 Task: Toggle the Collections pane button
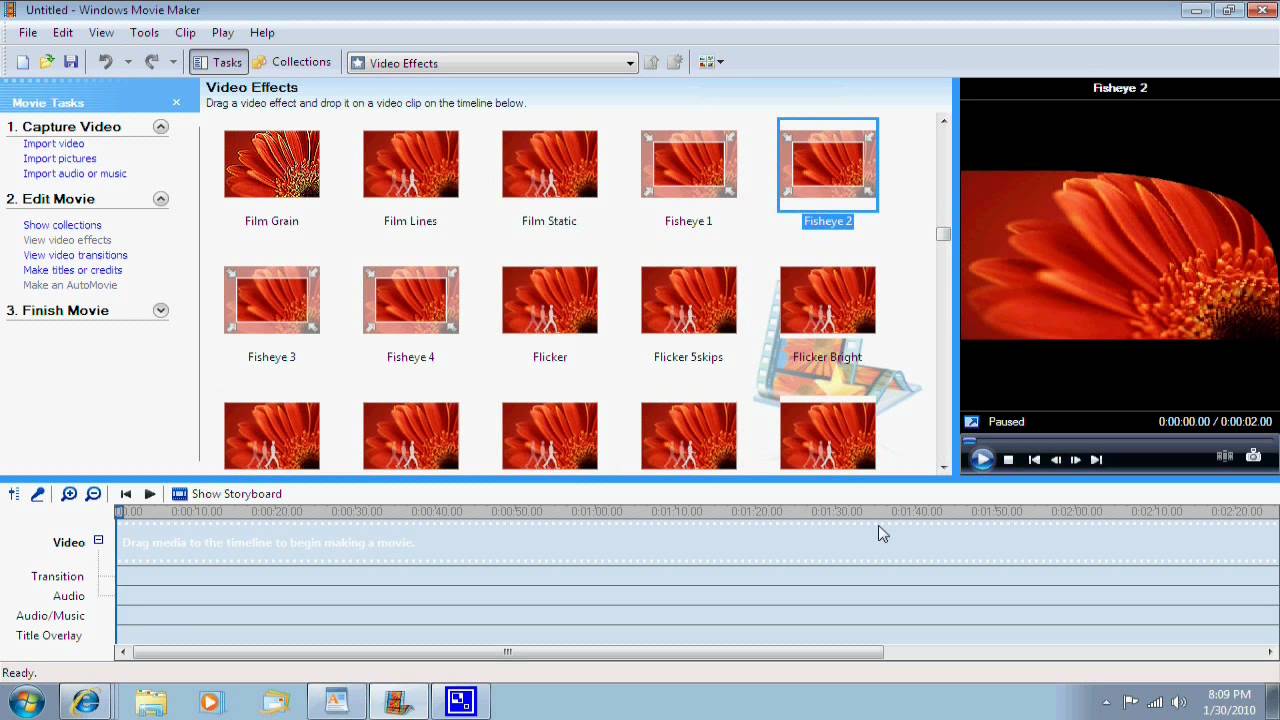click(x=292, y=62)
